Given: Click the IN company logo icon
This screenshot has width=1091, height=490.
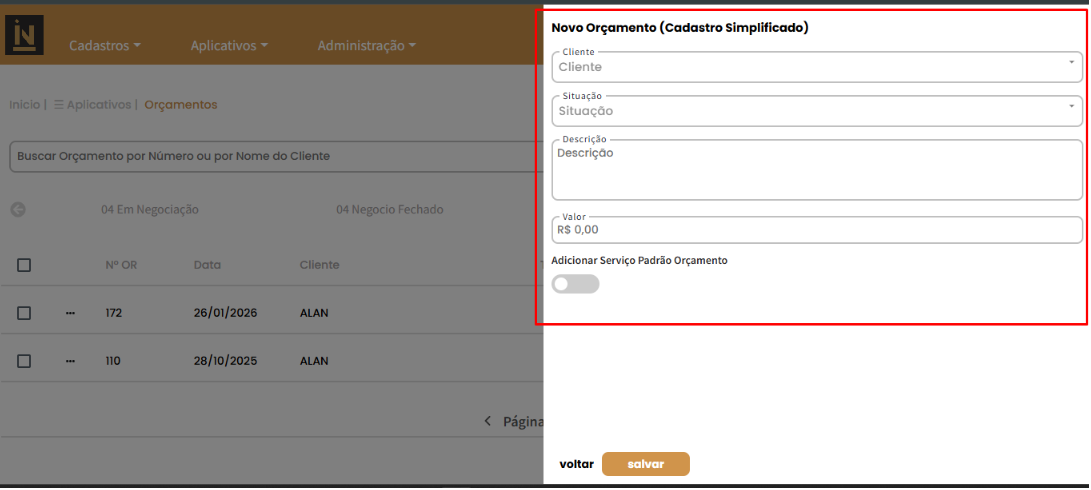Looking at the screenshot, I should click(x=25, y=35).
